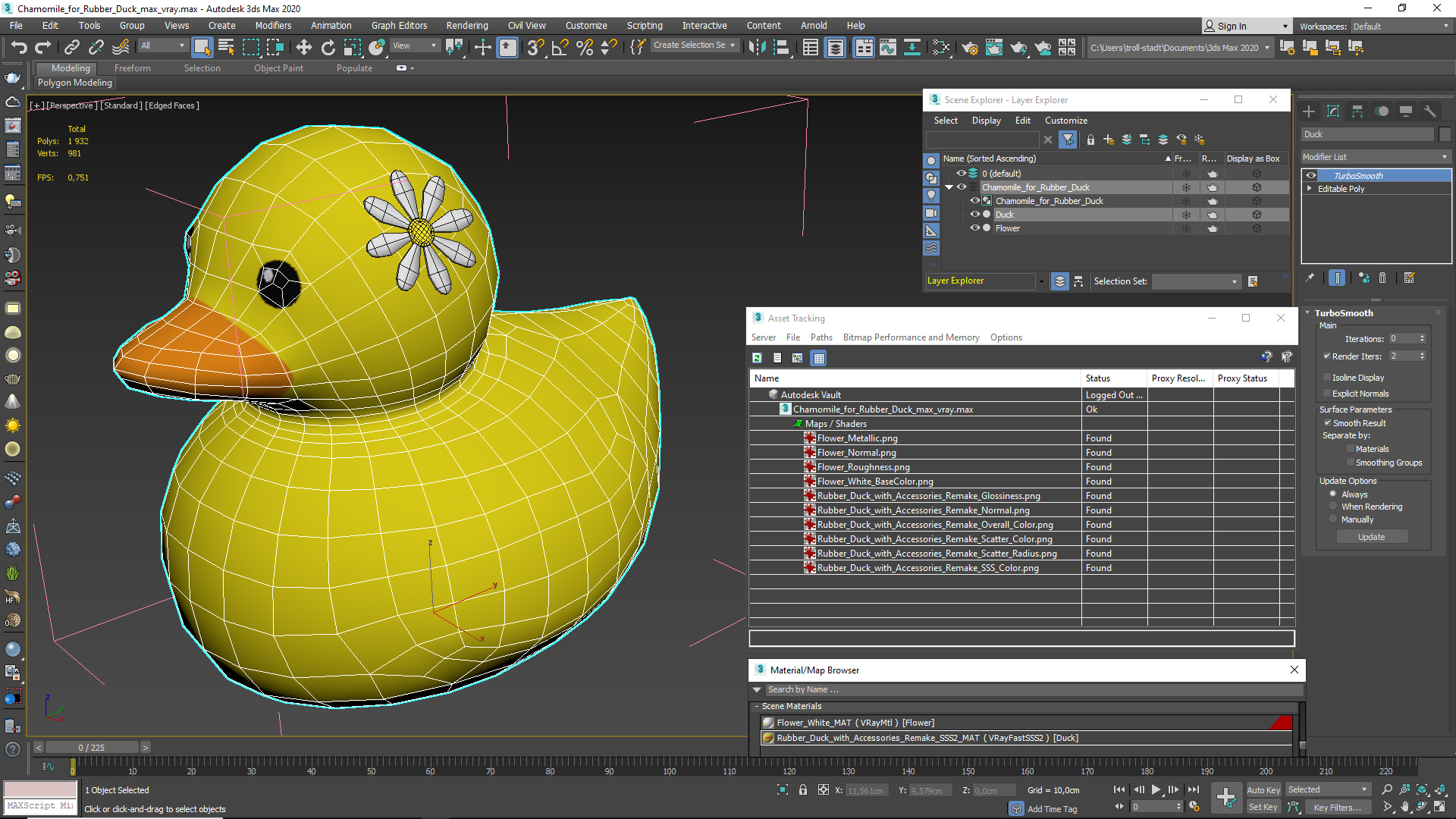Open the Modify command panel tab
Viewport: 1456px width, 819px height.
click(1333, 111)
